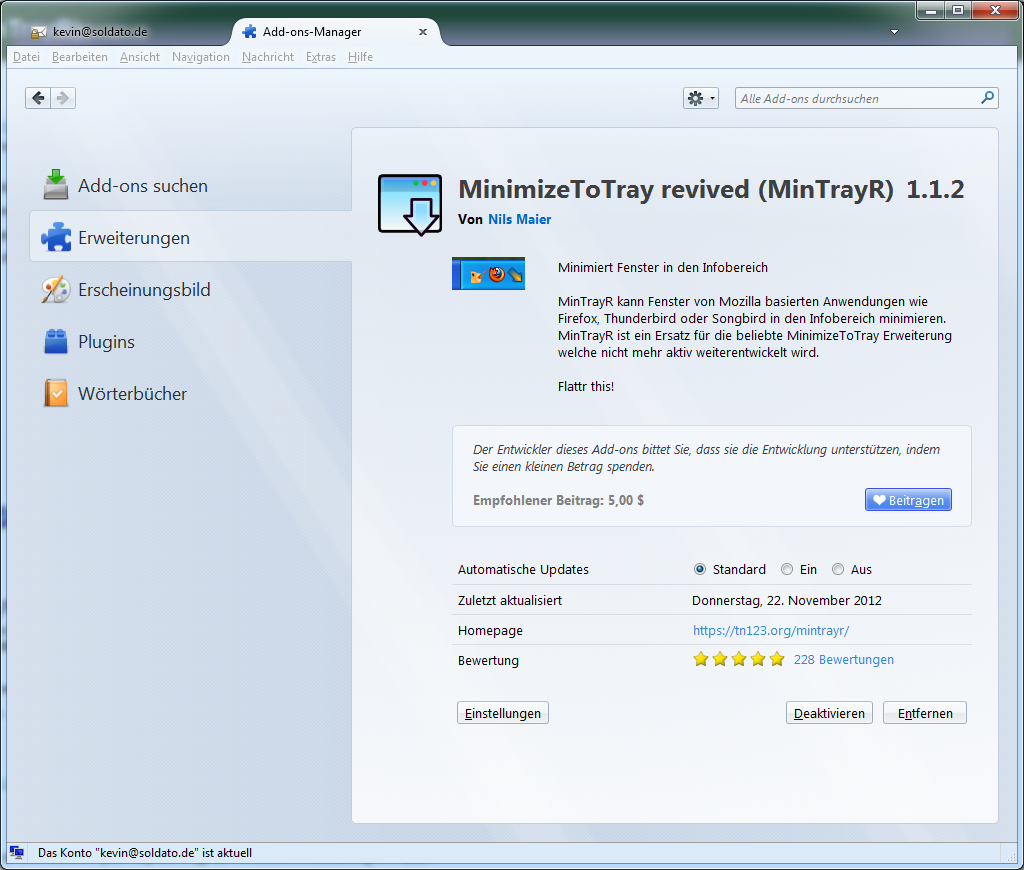This screenshot has height=870, width=1024.
Task: Open the Nachricht menu
Action: coord(268,57)
